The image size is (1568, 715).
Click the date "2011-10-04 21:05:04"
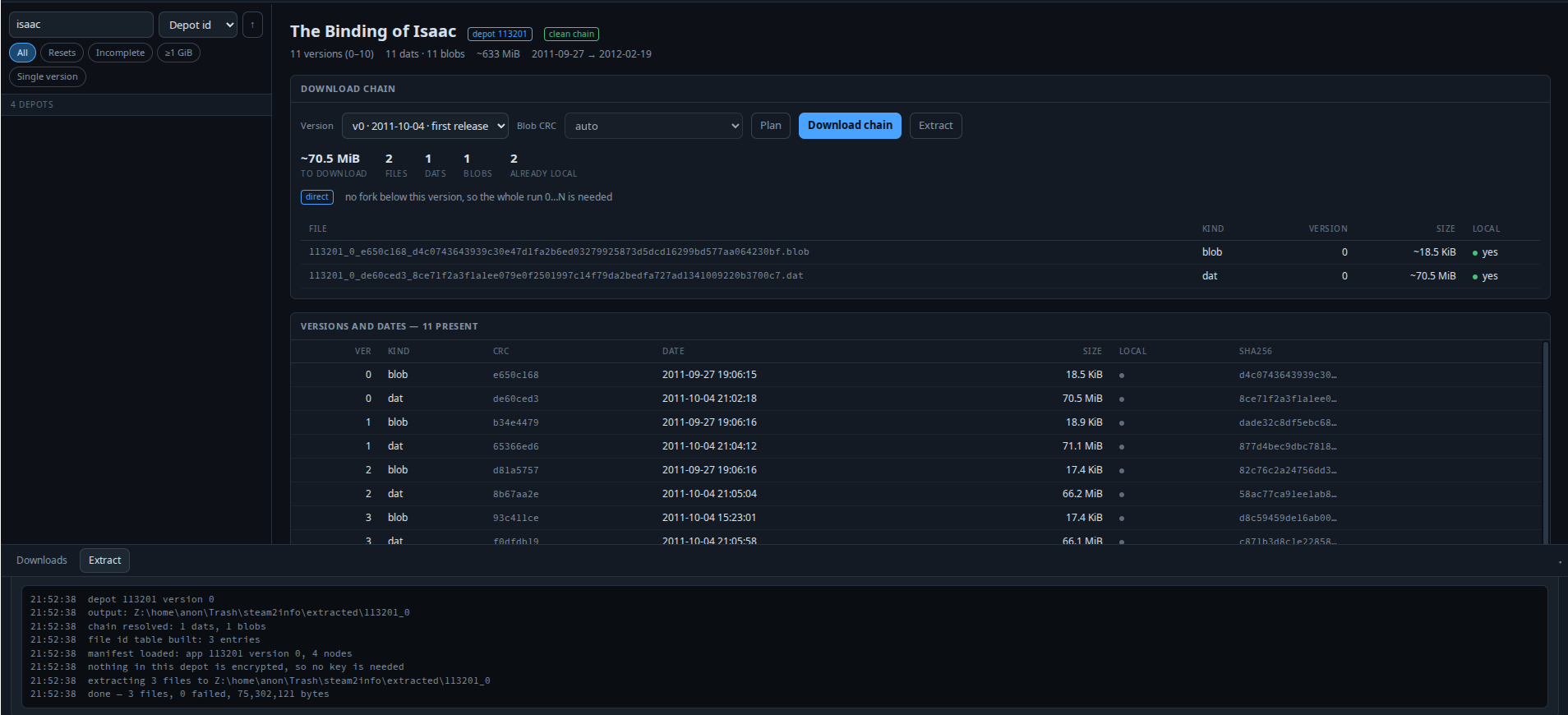709,494
